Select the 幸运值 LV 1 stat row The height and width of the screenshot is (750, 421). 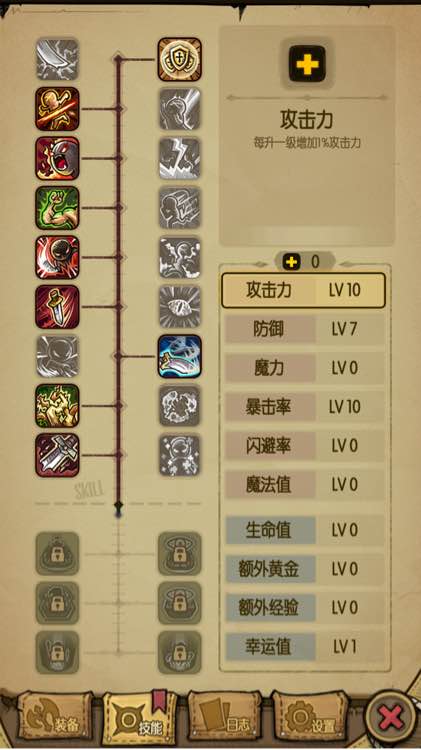point(305,647)
